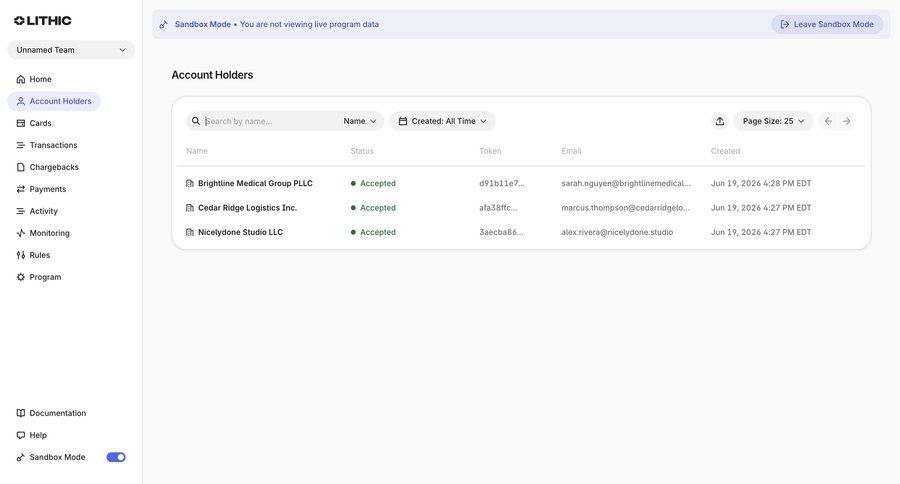Click the search magnifier icon
The image size is (900, 484).
[196, 121]
